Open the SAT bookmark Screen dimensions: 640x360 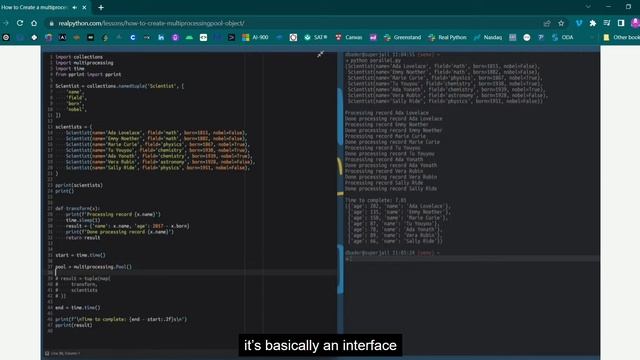pos(316,37)
